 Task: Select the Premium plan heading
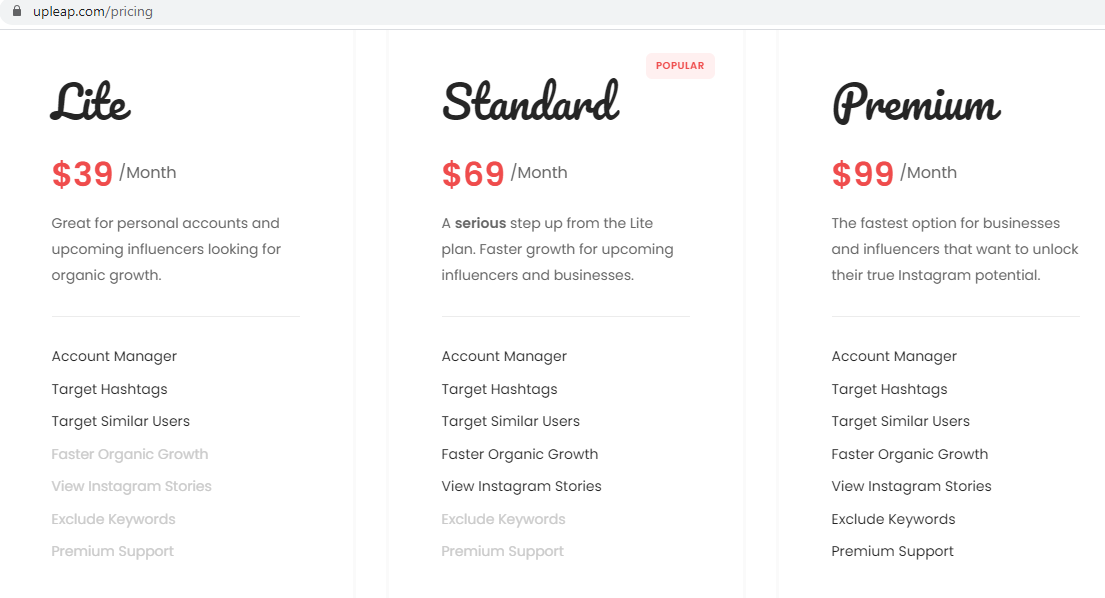916,104
